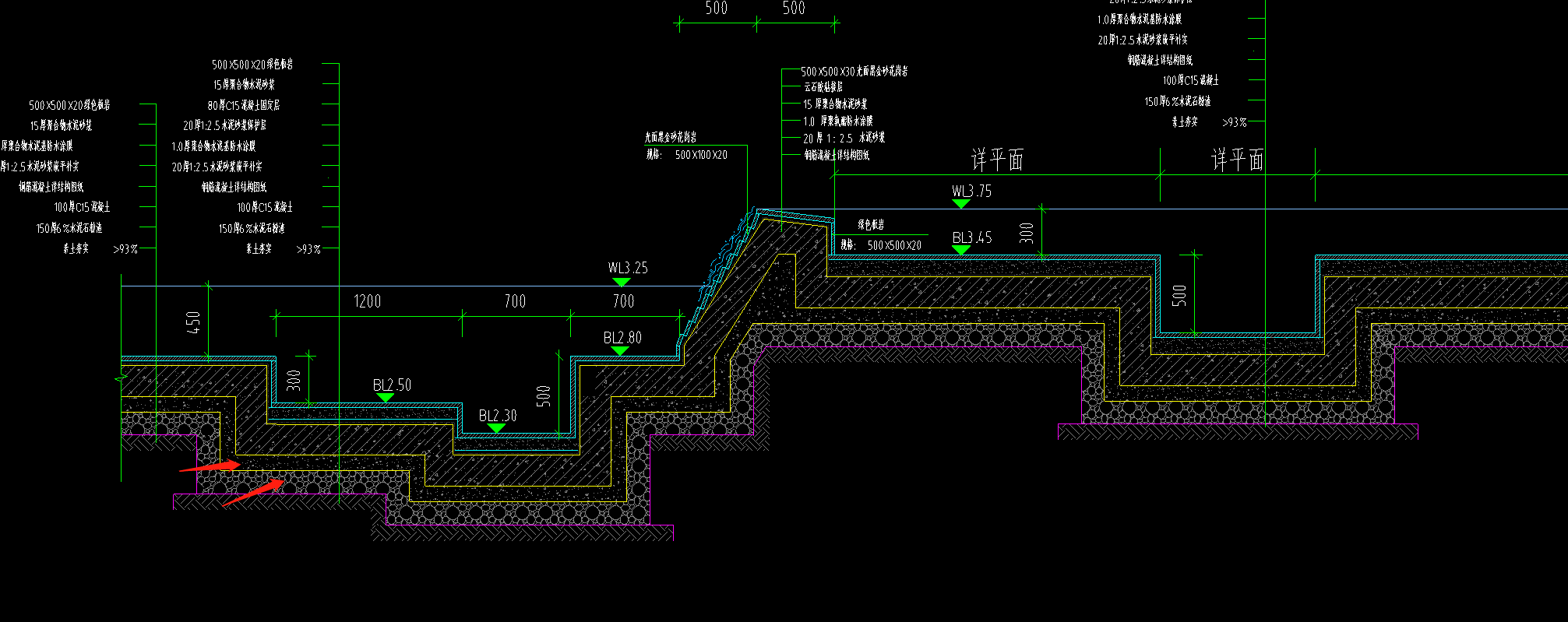The image size is (1568, 622).
Task: Select the 绿色板岩 label above 500X500X20
Action: [871, 225]
